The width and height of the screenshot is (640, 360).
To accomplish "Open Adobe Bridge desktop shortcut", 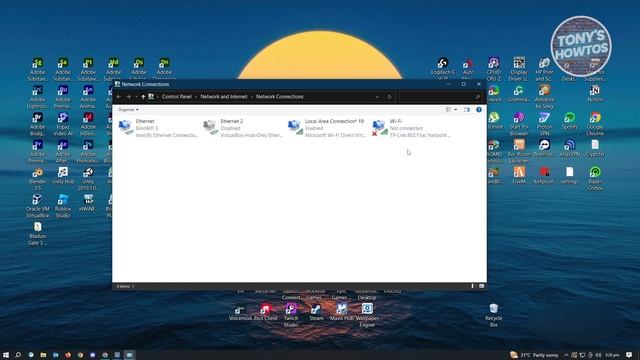I will coord(38,124).
